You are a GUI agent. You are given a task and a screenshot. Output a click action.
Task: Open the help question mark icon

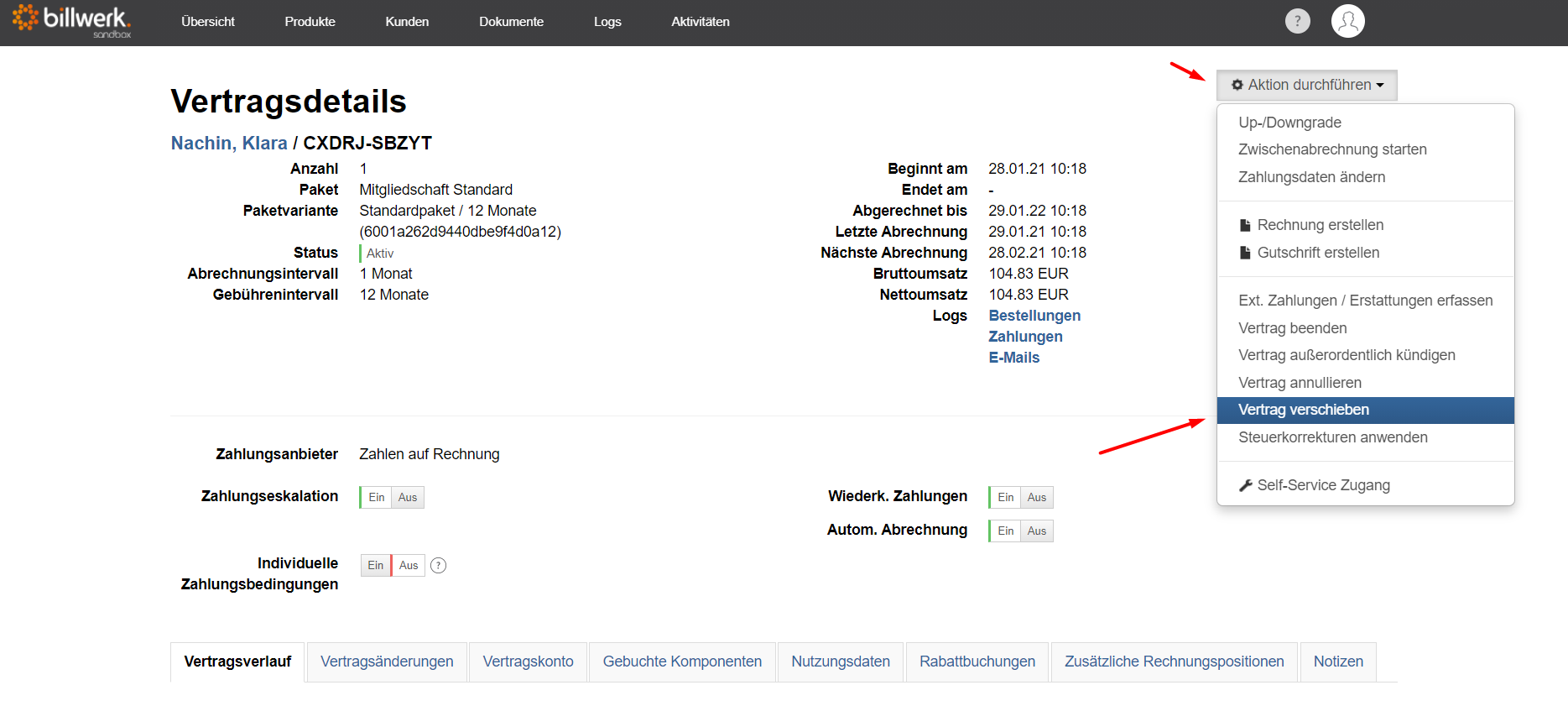1297,21
